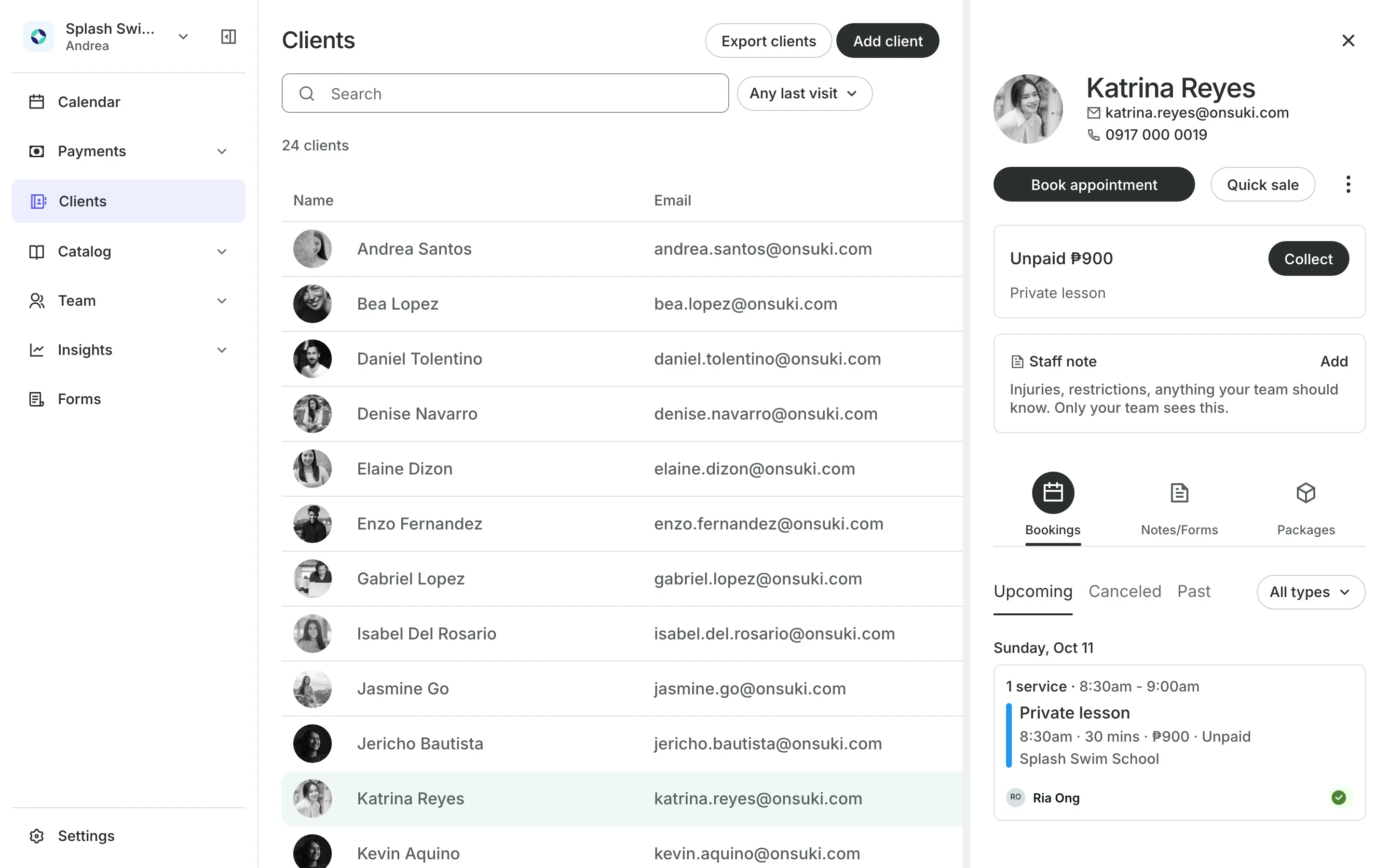Select Clients in the sidebar
Viewport: 1389px width, 868px height.
click(129, 201)
